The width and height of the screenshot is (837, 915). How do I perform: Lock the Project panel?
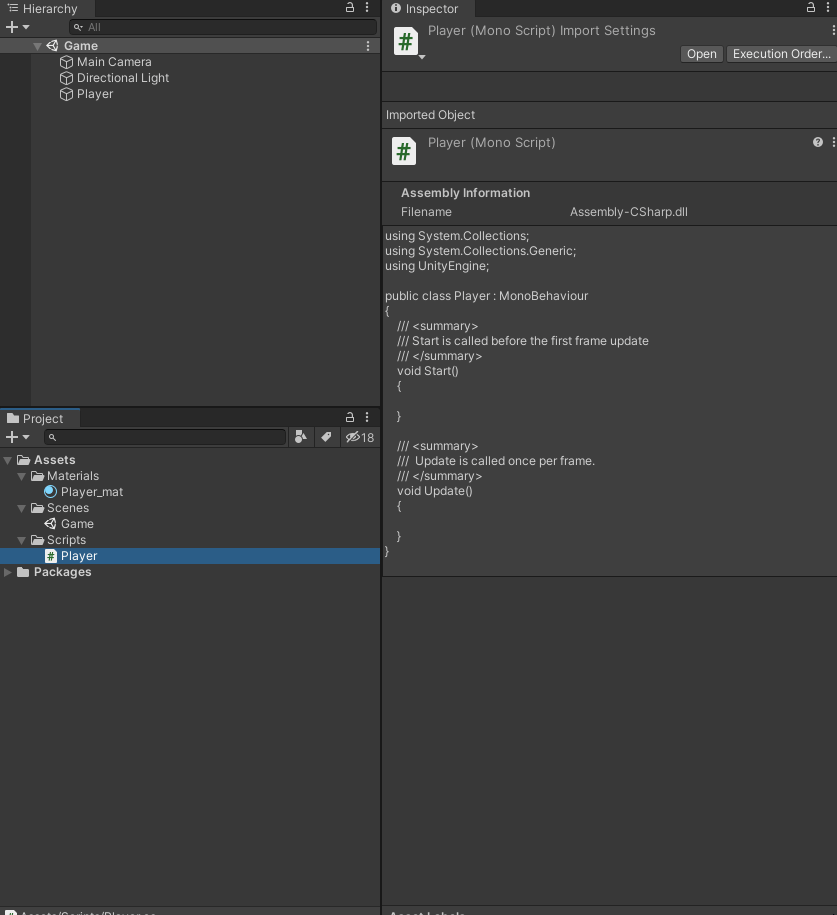click(x=350, y=417)
